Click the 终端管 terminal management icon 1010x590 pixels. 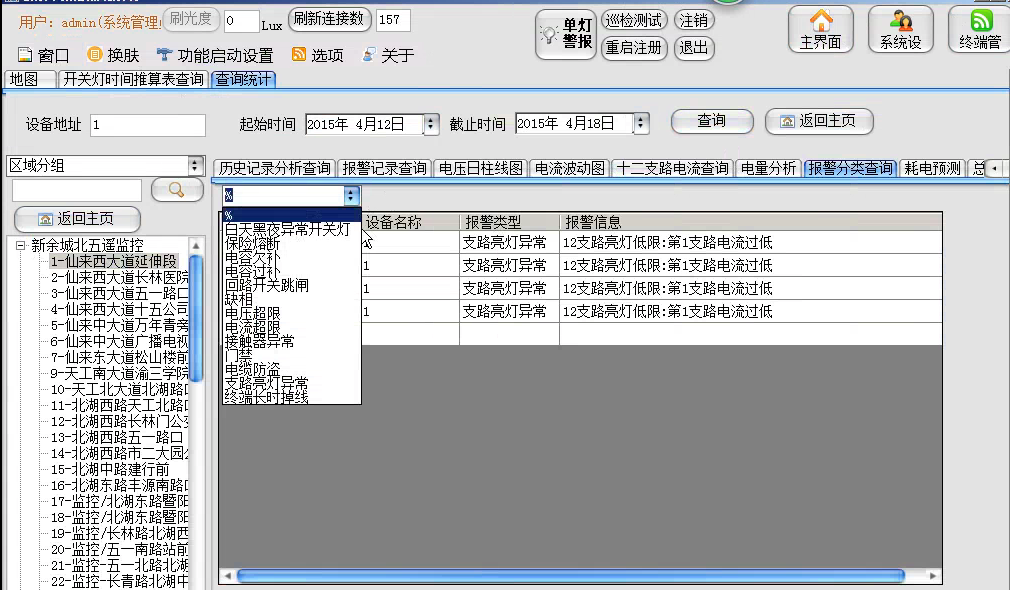tap(980, 29)
